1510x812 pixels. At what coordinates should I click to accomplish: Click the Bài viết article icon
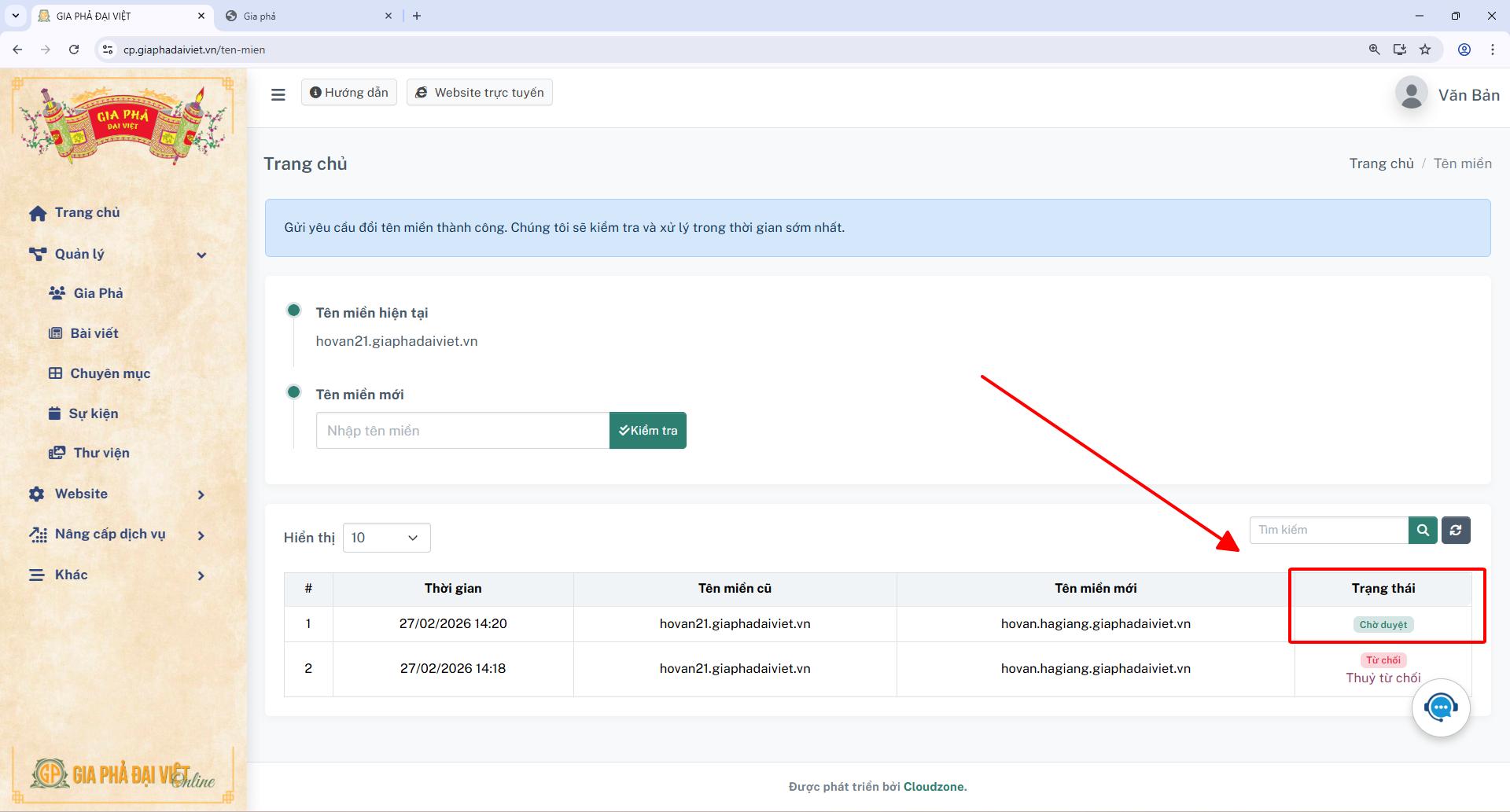point(54,333)
